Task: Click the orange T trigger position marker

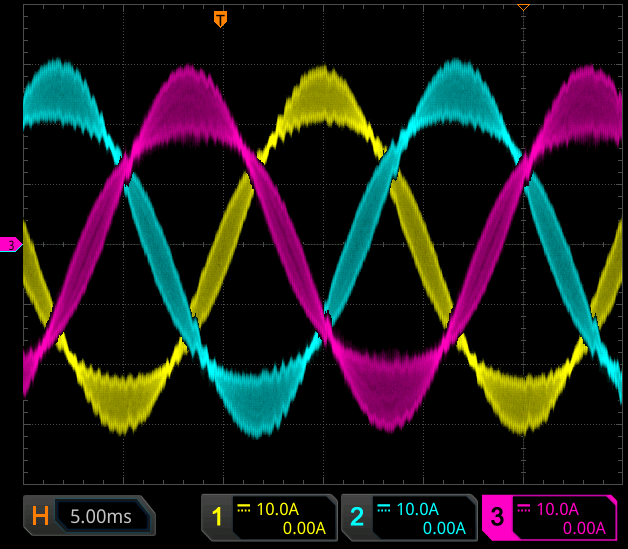Action: coord(220,19)
